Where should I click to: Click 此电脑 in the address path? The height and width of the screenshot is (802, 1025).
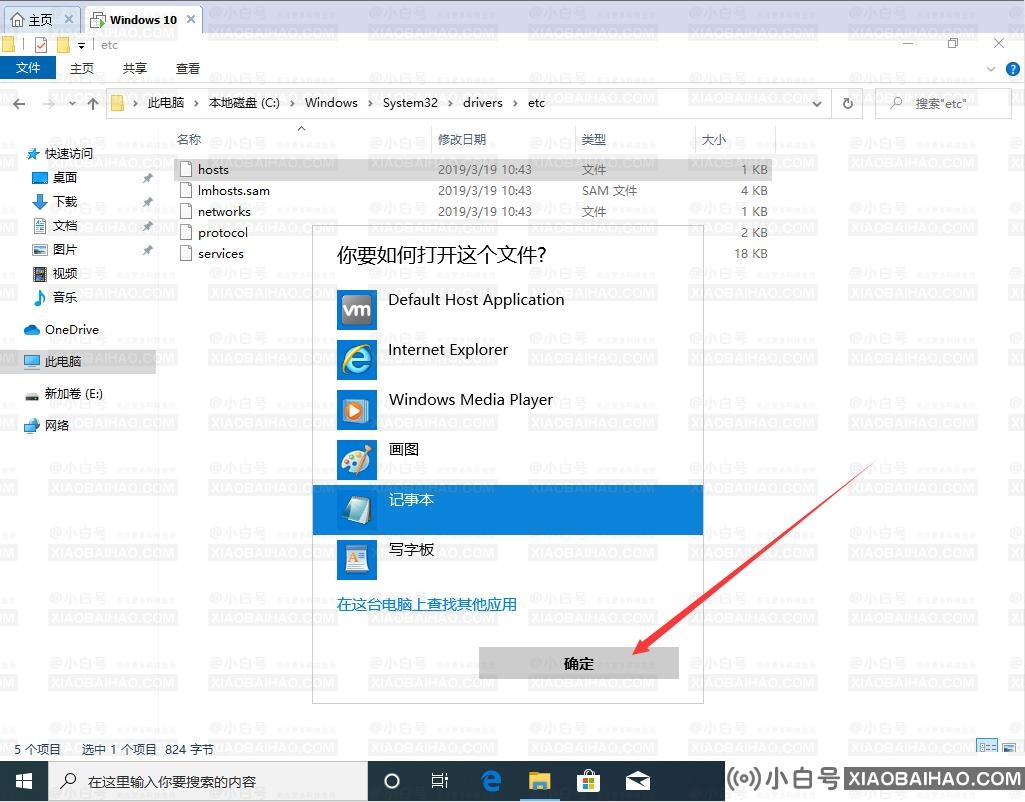[x=166, y=103]
